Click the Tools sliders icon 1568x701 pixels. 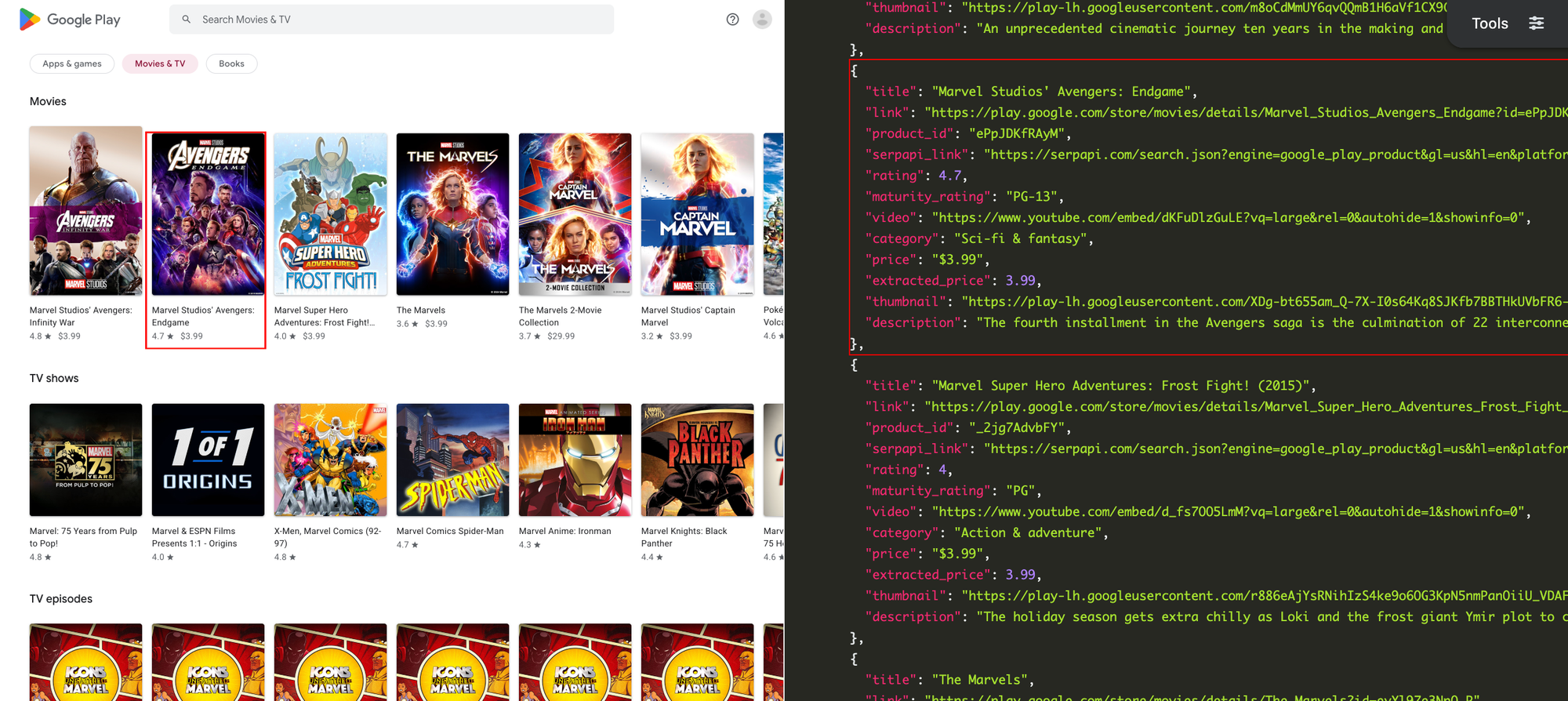pos(1537,24)
